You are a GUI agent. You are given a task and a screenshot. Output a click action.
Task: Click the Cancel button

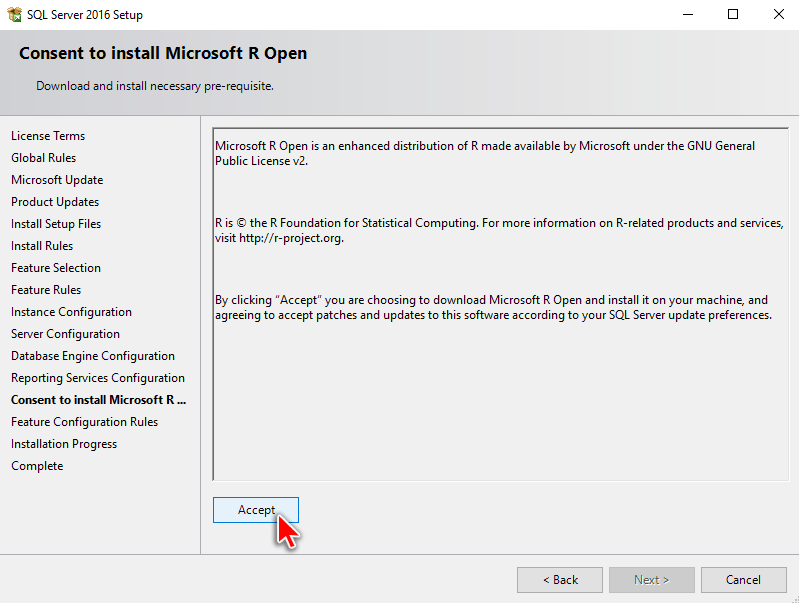(743, 580)
